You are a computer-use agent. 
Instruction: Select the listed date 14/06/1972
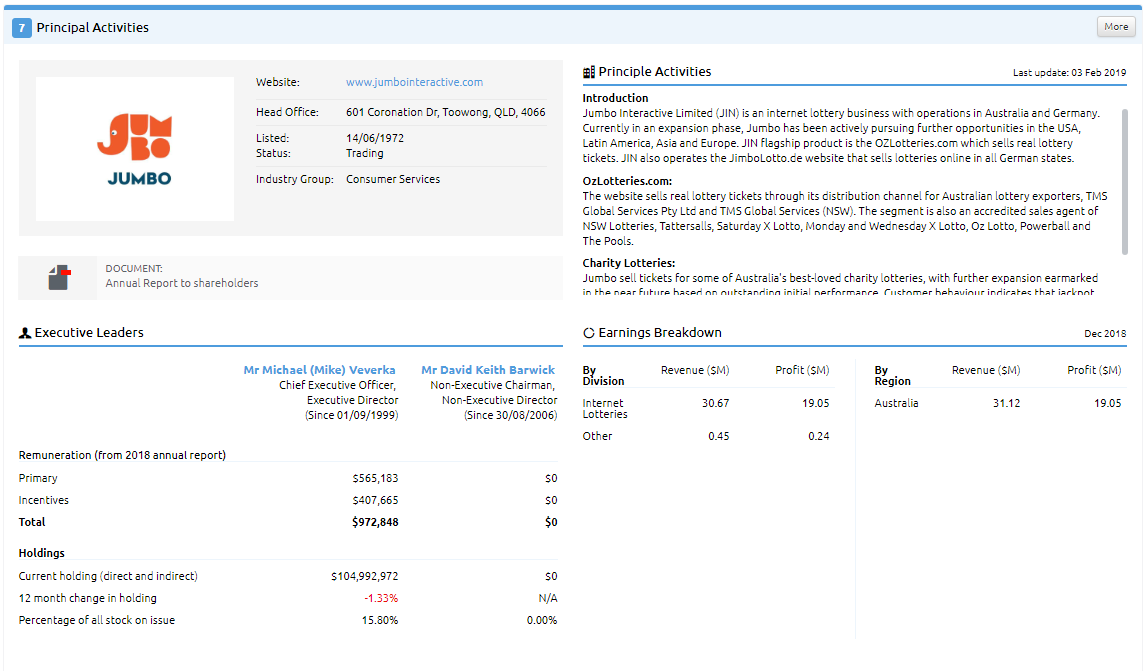[375, 138]
